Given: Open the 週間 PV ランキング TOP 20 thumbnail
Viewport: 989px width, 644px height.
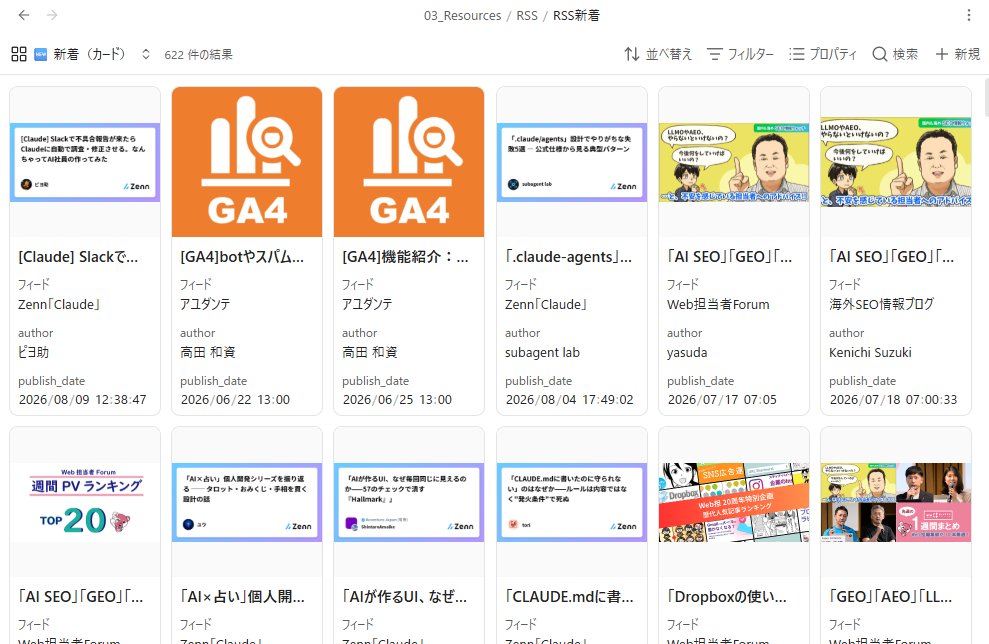Looking at the screenshot, I should [x=85, y=502].
